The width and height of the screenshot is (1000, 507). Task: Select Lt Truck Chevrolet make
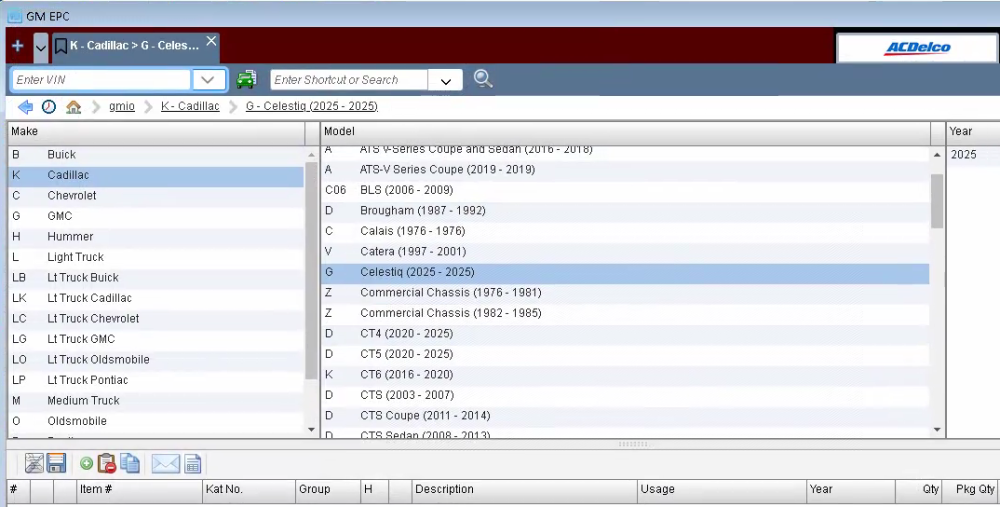tap(156, 318)
